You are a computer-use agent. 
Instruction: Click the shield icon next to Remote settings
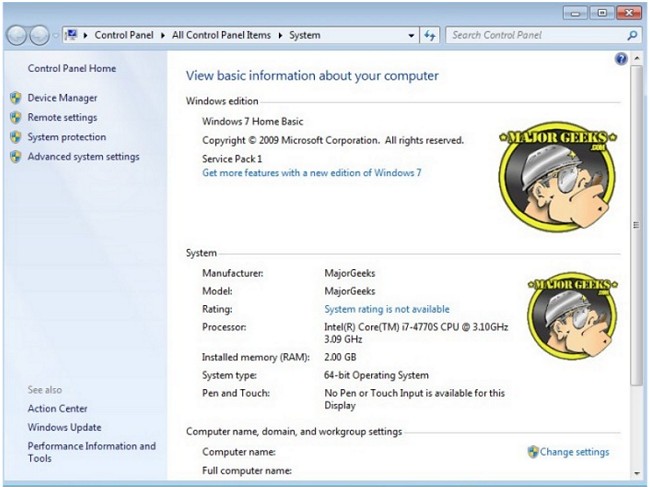16,118
